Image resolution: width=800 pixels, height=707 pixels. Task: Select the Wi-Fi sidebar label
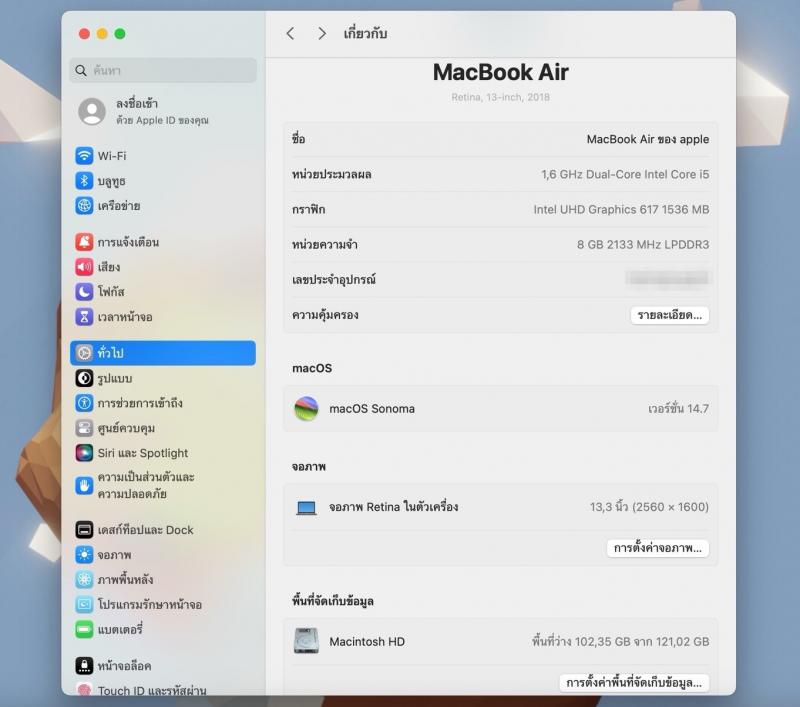(x=112, y=156)
